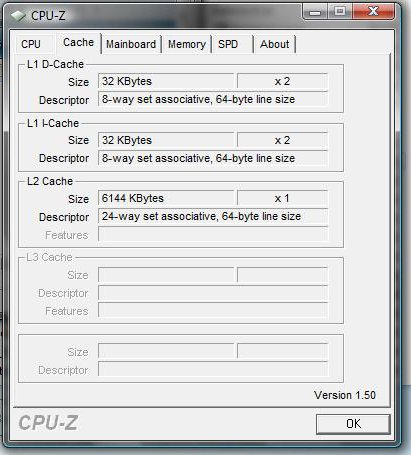
Task: Switch to the CPU tab
Action: [x=31, y=44]
